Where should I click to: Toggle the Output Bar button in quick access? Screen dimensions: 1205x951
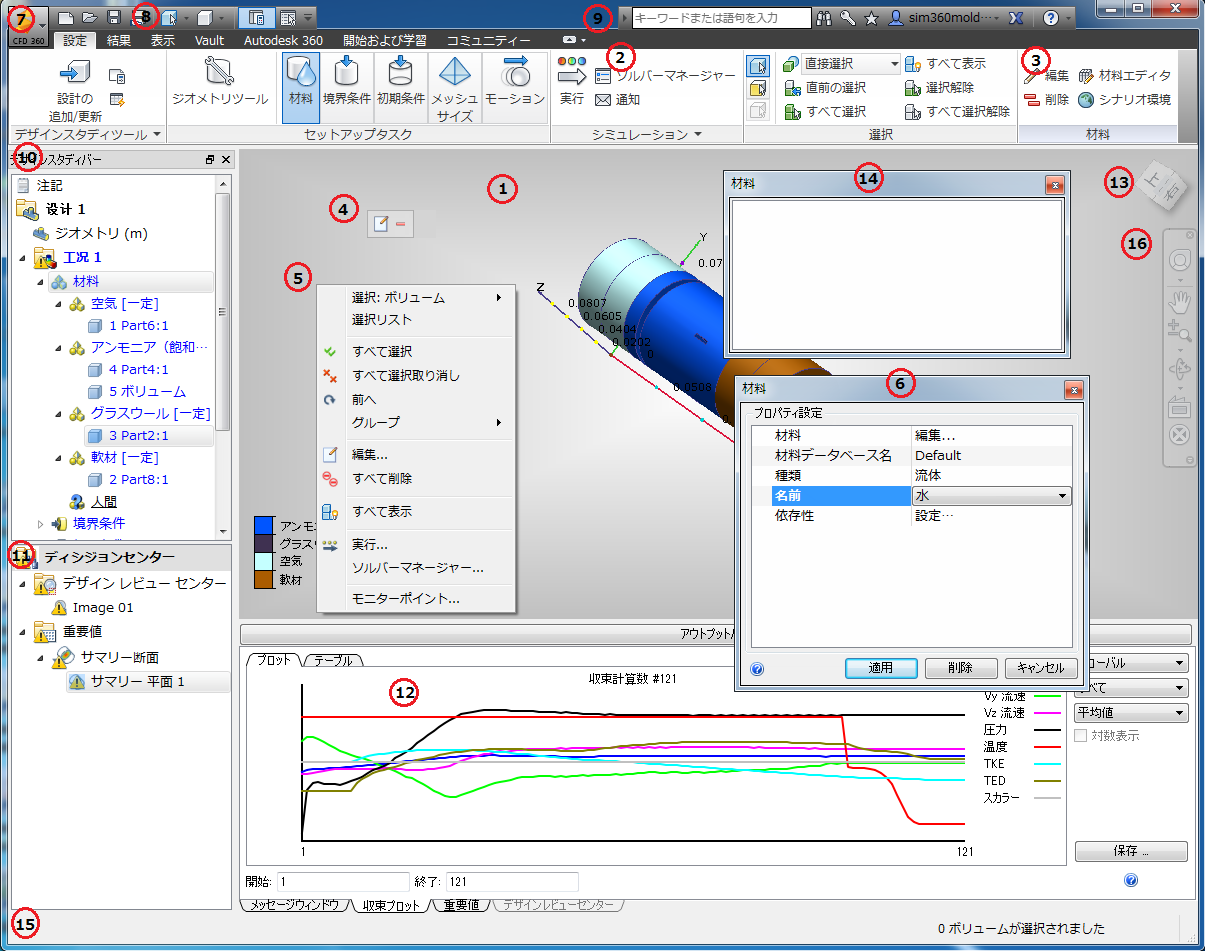pyautogui.click(x=288, y=18)
